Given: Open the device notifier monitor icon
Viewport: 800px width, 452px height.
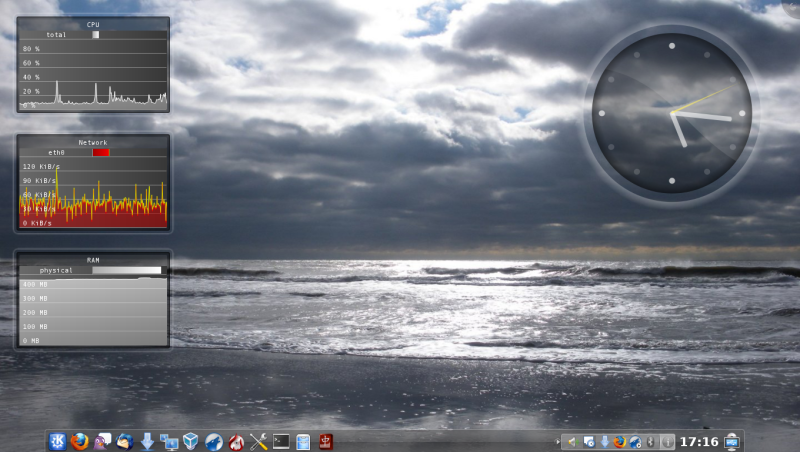Looking at the screenshot, I should pyautogui.click(x=732, y=442).
